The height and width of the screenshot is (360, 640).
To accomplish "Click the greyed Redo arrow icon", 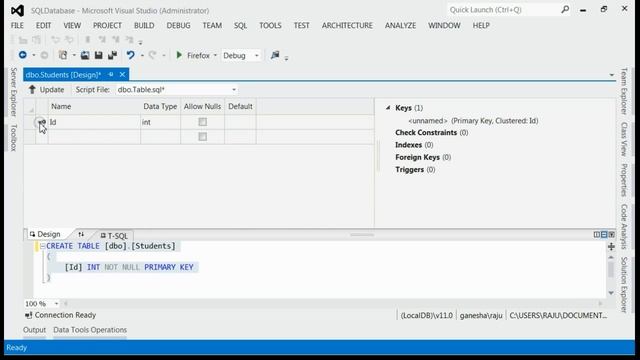I will click(x=152, y=55).
